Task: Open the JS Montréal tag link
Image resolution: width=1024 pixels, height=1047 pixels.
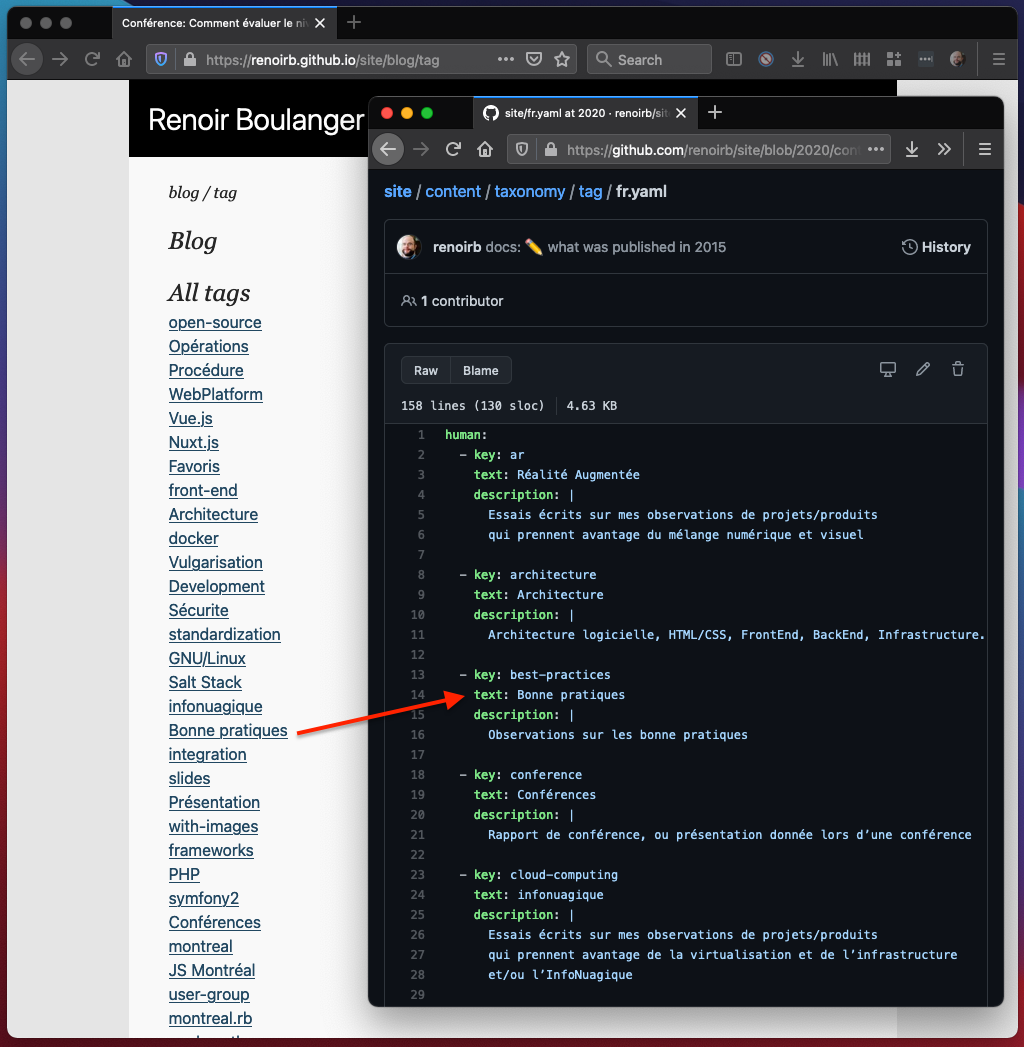Action: (x=212, y=970)
